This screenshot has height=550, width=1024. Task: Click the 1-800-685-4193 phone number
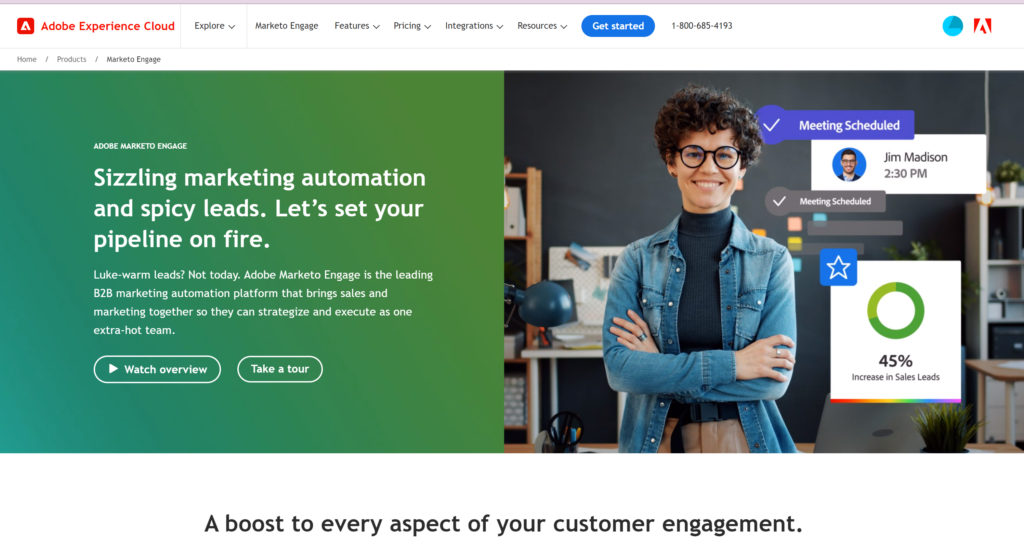[x=702, y=26]
